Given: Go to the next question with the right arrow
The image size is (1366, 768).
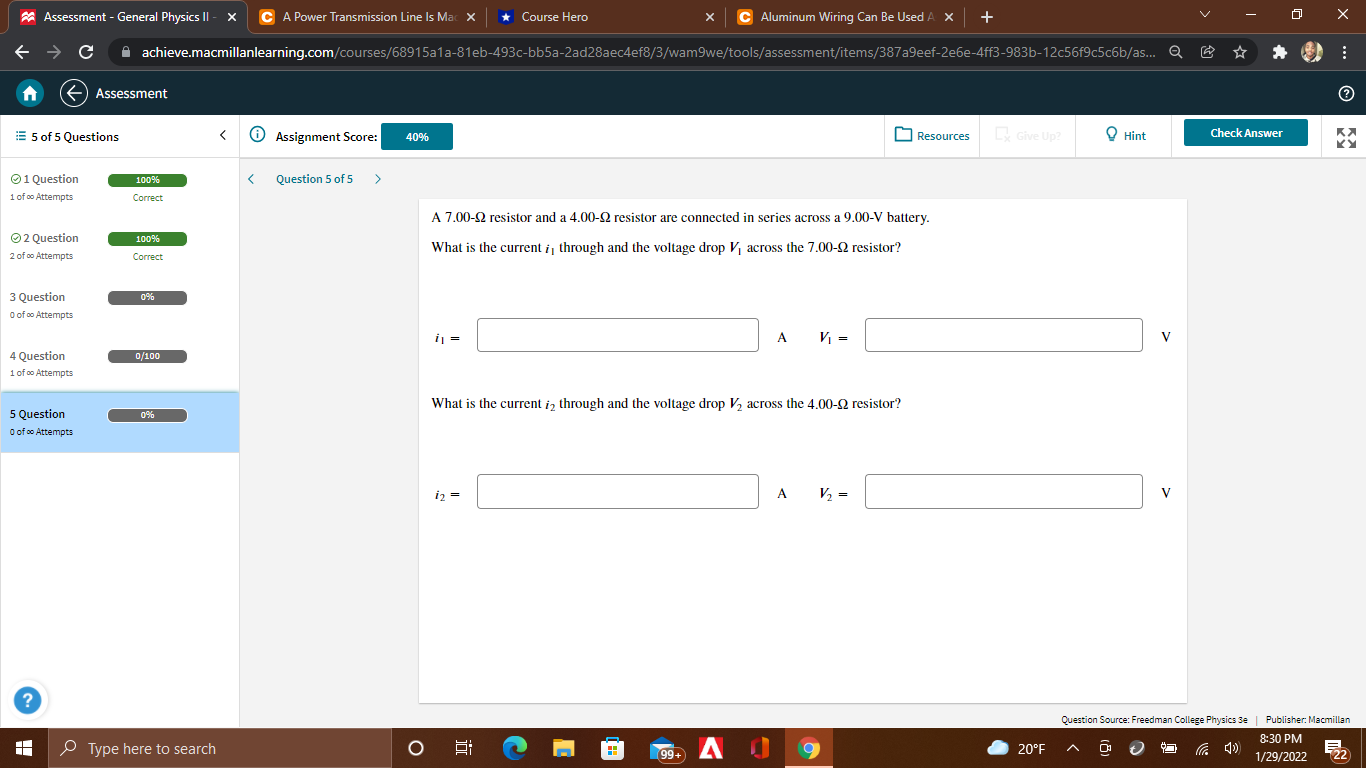Looking at the screenshot, I should tap(377, 178).
